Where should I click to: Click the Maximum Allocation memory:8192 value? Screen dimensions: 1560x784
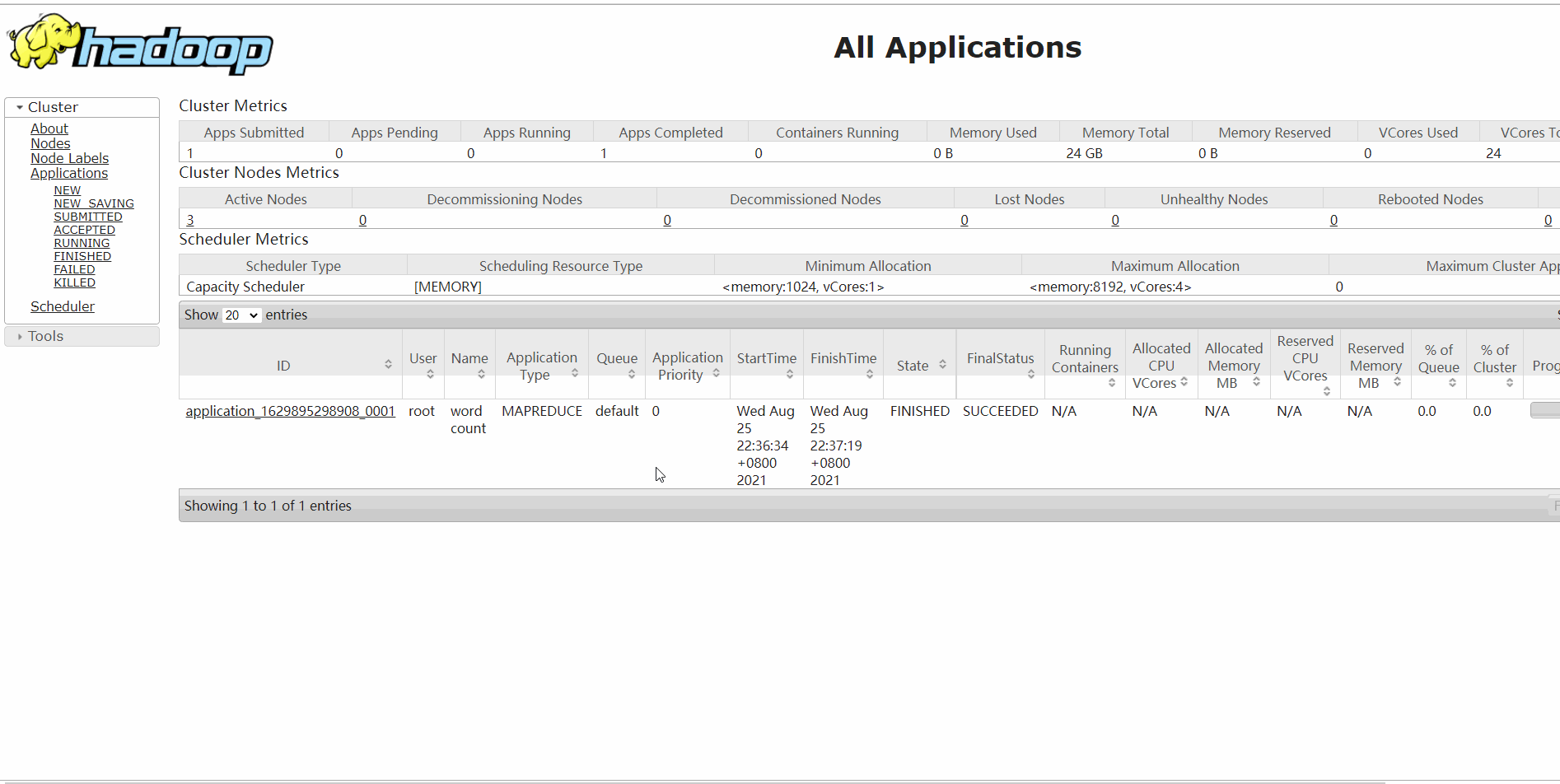pos(1110,287)
